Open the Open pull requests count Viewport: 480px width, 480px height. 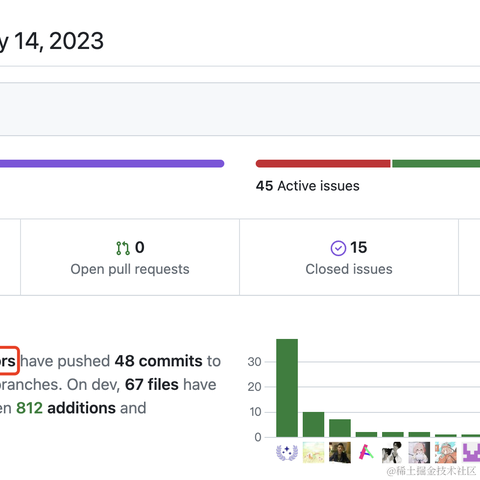(x=130, y=258)
